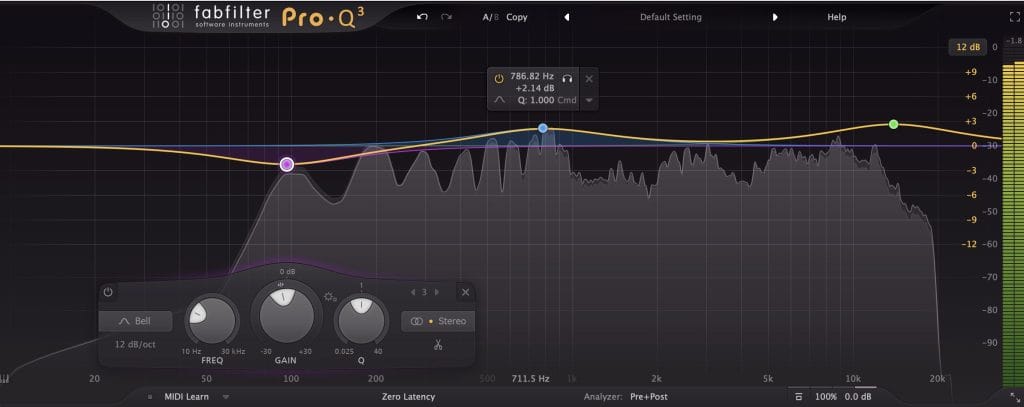
Task: Toggle band power in bottom control panel
Action: point(108,292)
